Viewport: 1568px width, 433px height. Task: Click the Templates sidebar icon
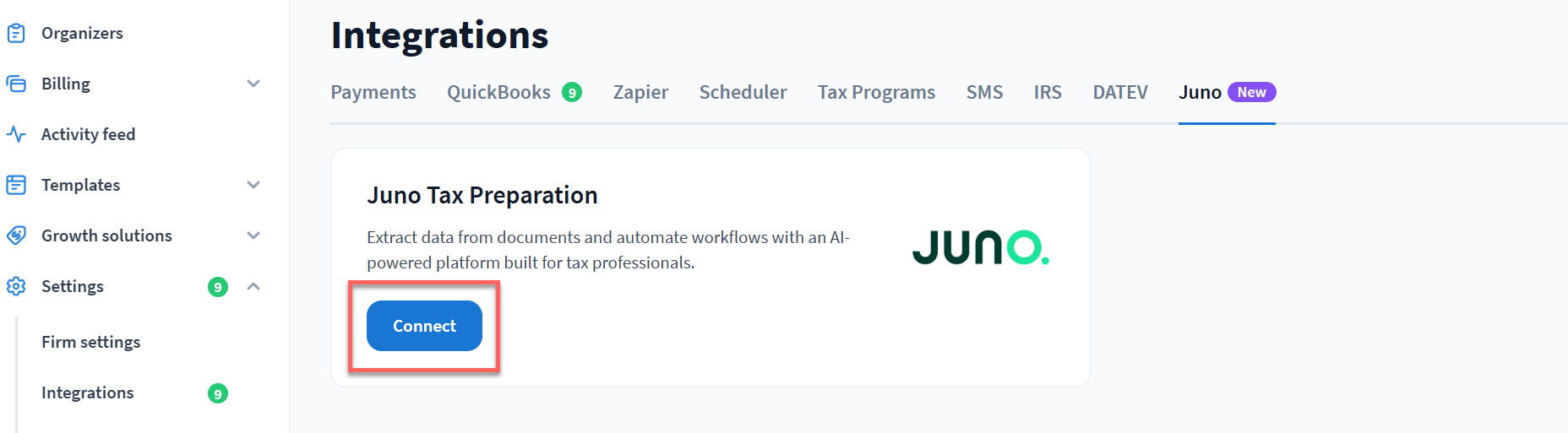click(16, 185)
